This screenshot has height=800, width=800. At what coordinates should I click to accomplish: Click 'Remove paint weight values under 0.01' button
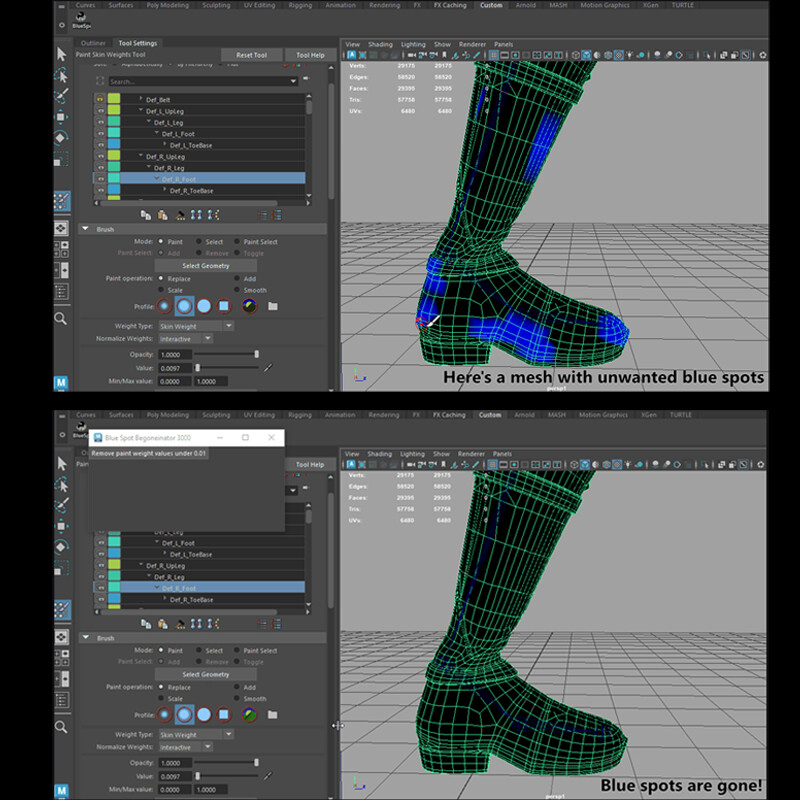[149, 453]
